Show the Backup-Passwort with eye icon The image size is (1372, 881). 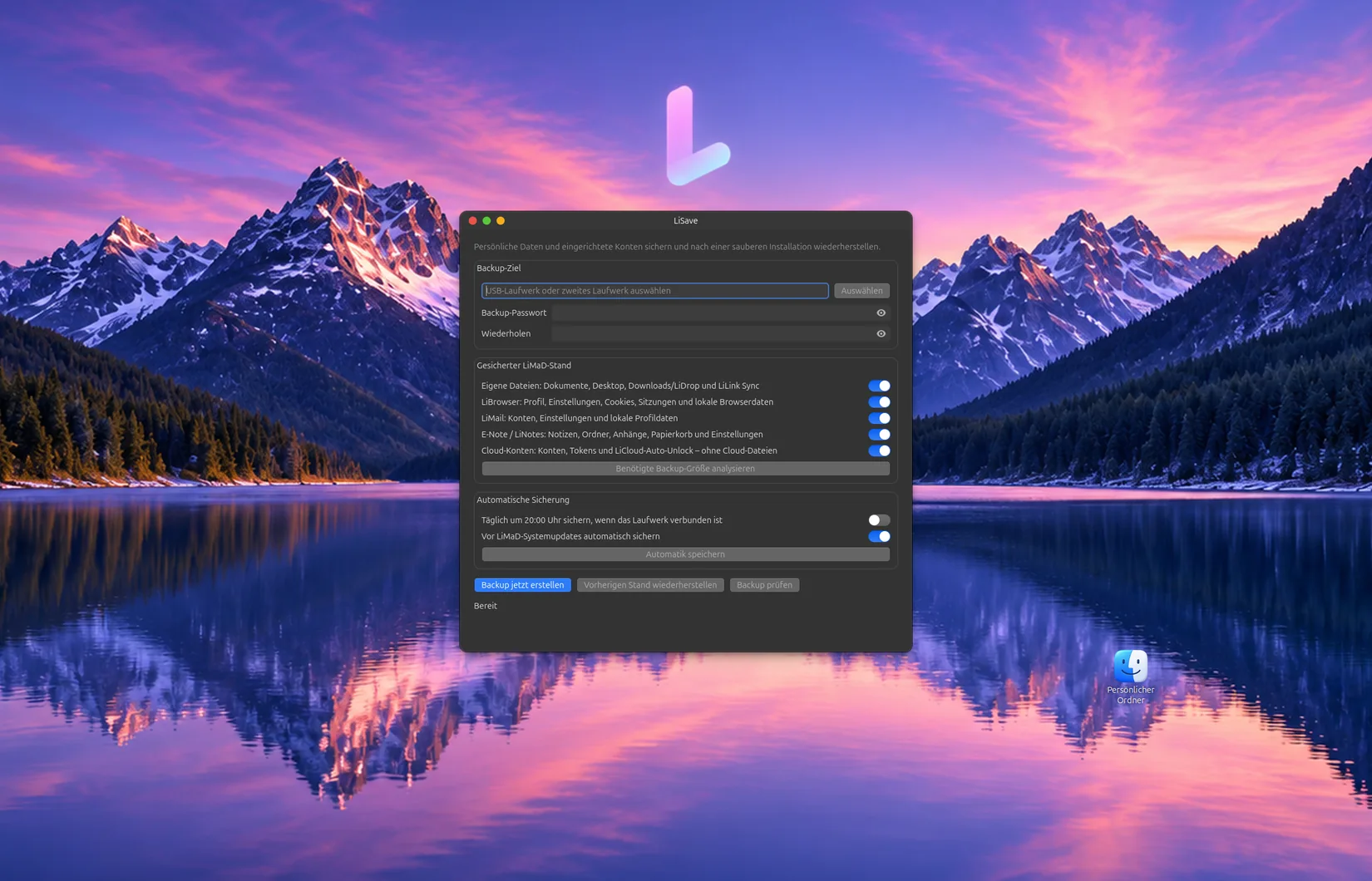coord(881,313)
